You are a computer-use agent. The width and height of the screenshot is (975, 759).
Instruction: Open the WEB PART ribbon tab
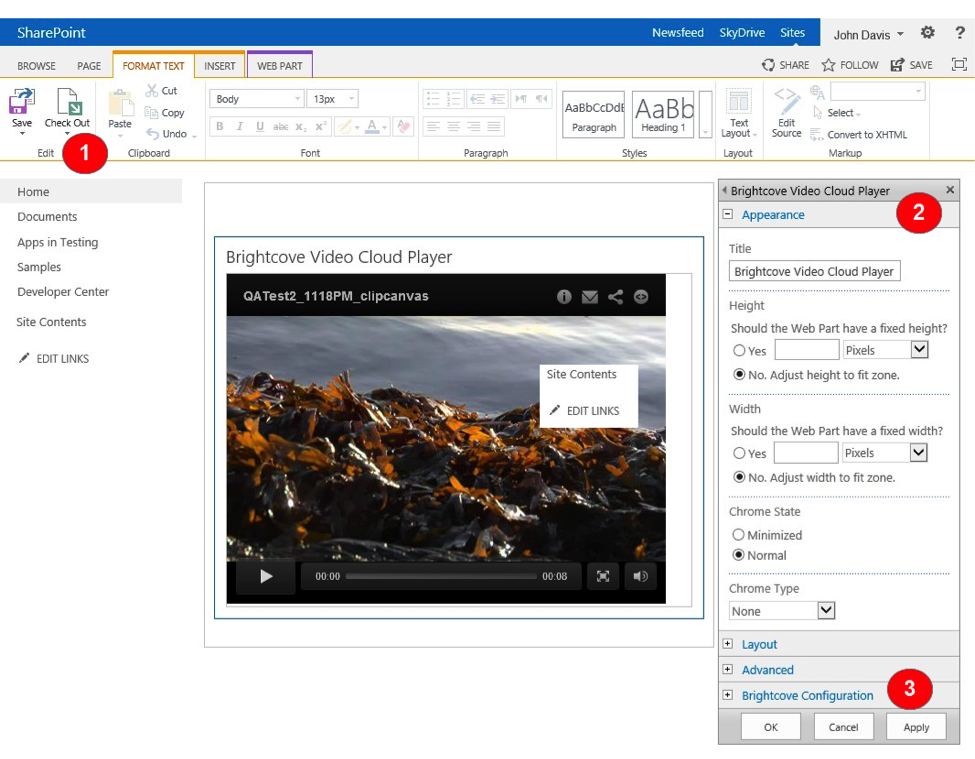280,66
